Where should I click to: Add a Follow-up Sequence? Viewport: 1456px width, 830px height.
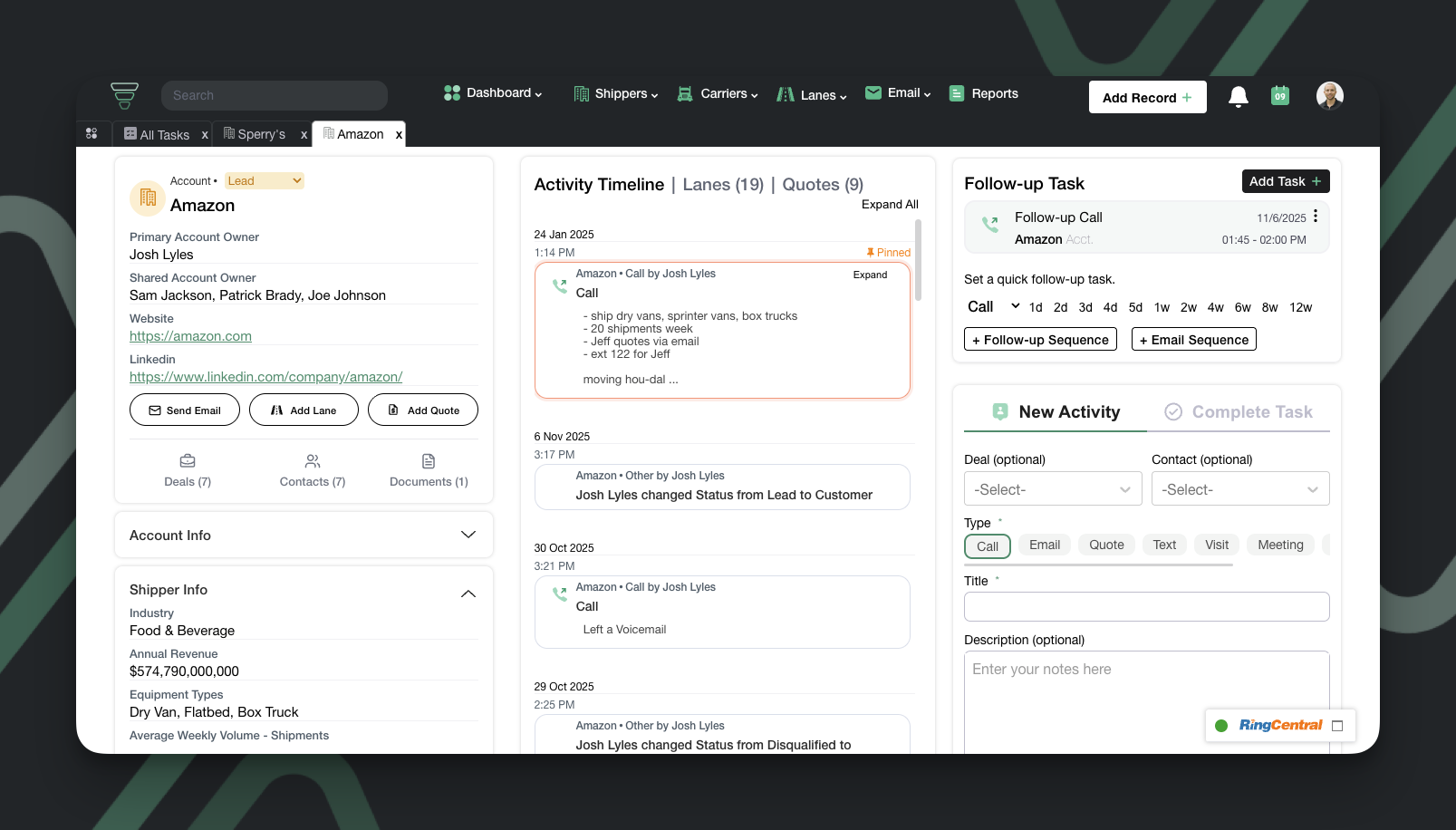(x=1040, y=340)
